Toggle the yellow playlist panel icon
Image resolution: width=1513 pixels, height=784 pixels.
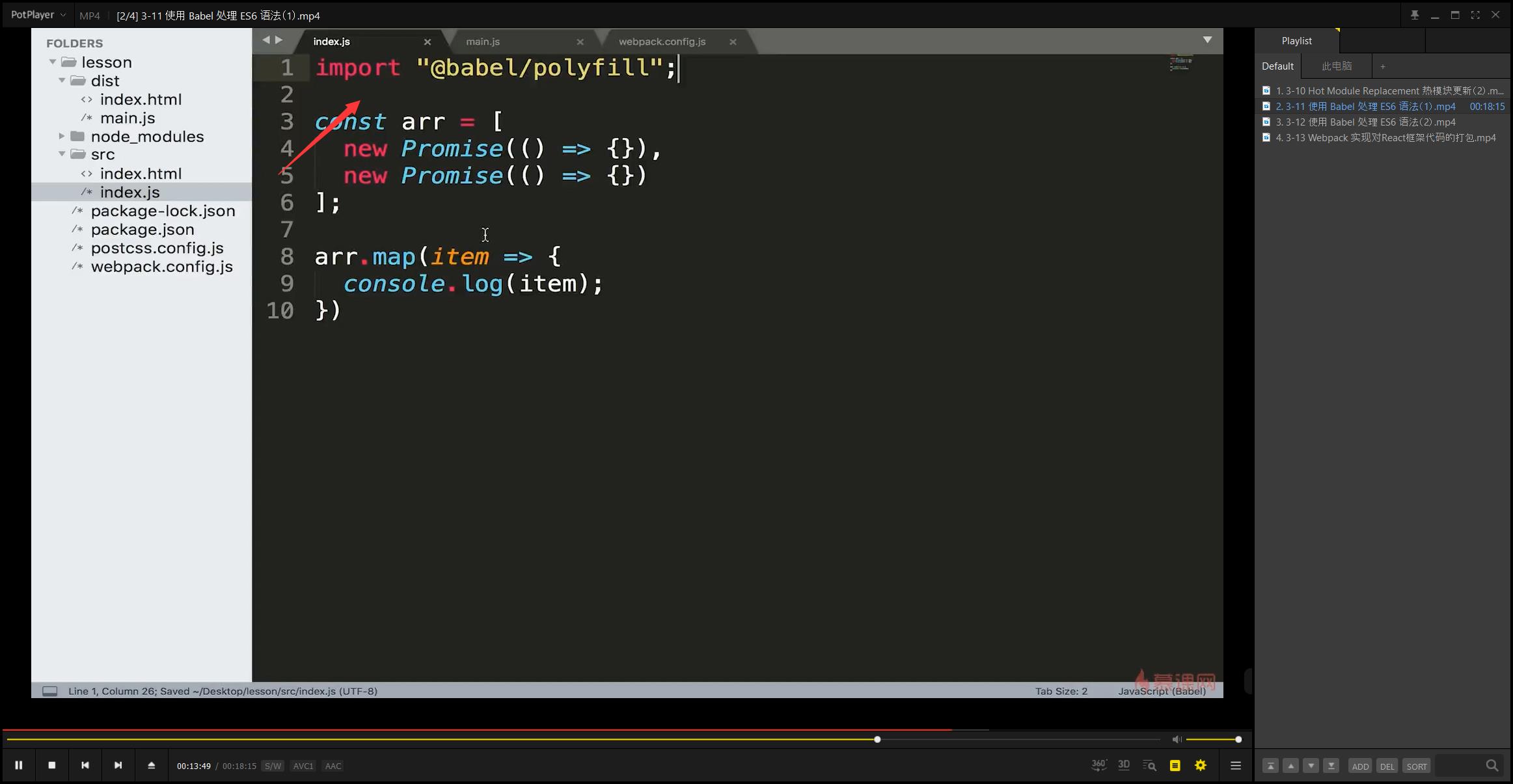(x=1175, y=766)
